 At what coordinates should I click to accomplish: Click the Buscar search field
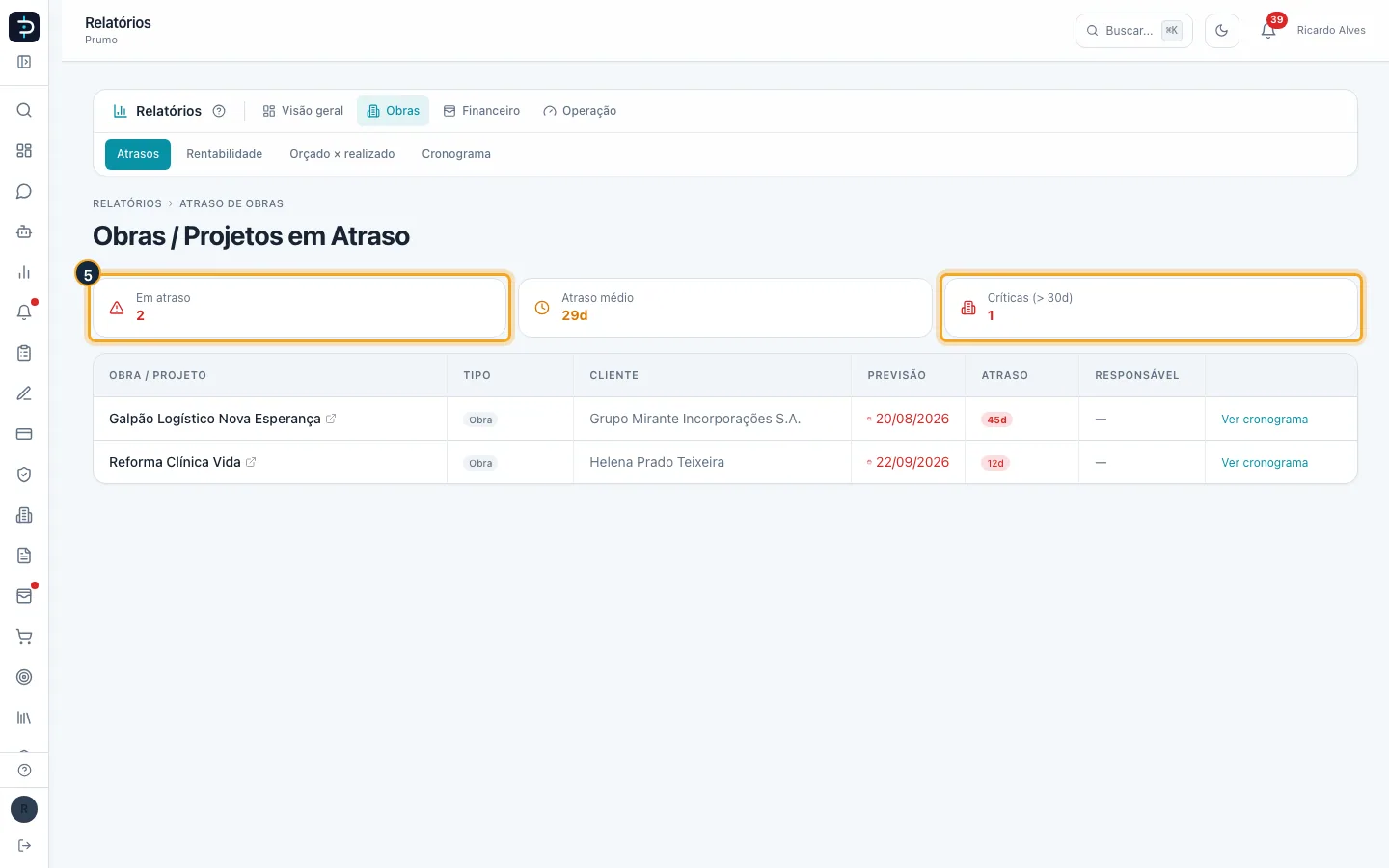(x=1134, y=31)
